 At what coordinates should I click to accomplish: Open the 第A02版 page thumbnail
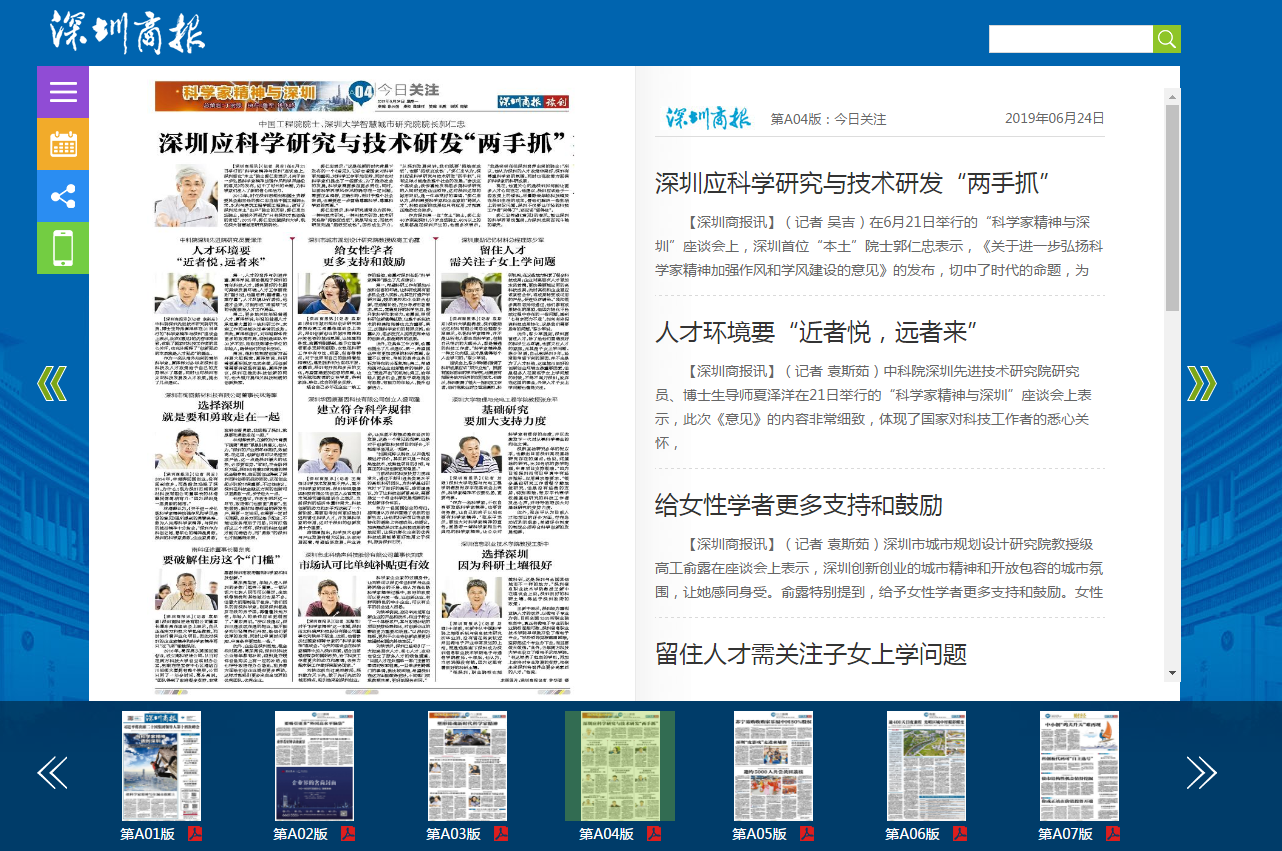tap(315, 766)
